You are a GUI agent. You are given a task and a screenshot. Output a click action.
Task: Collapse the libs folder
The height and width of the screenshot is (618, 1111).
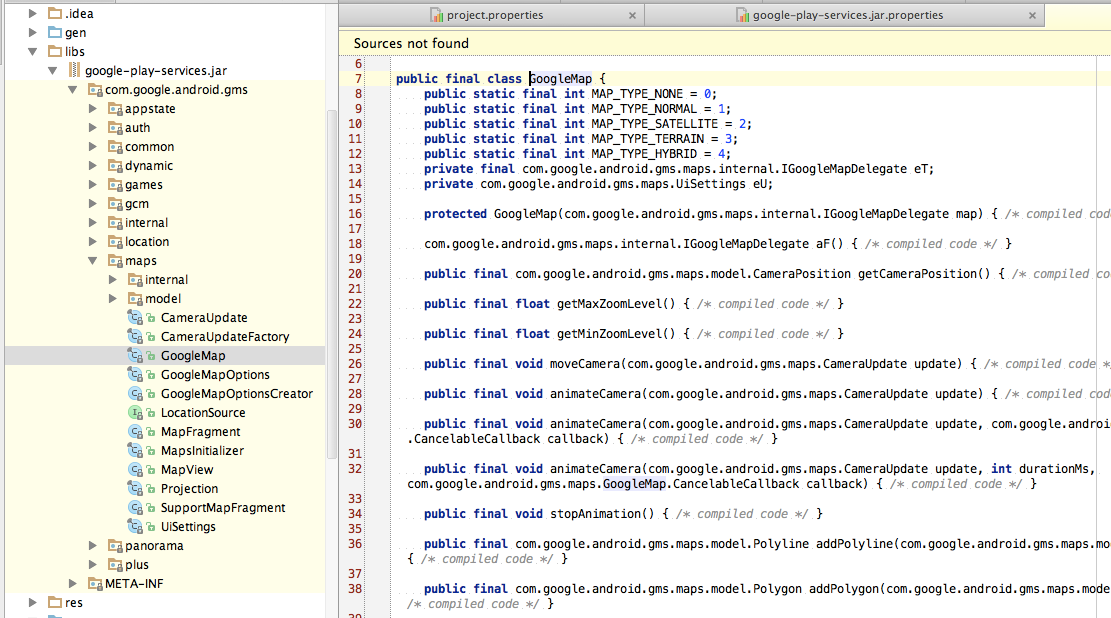coord(33,52)
